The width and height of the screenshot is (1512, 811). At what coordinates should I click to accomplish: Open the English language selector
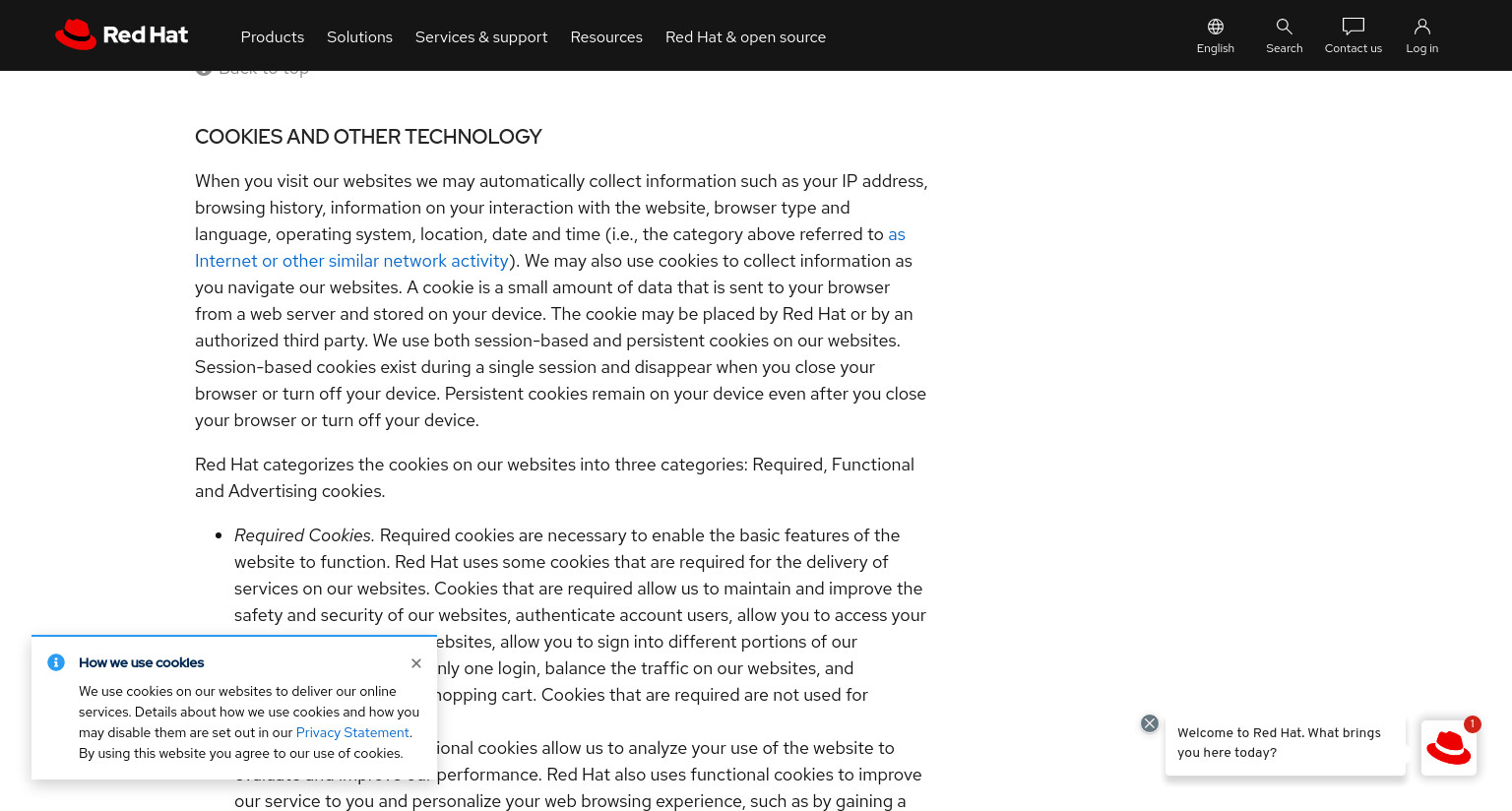coord(1216,35)
